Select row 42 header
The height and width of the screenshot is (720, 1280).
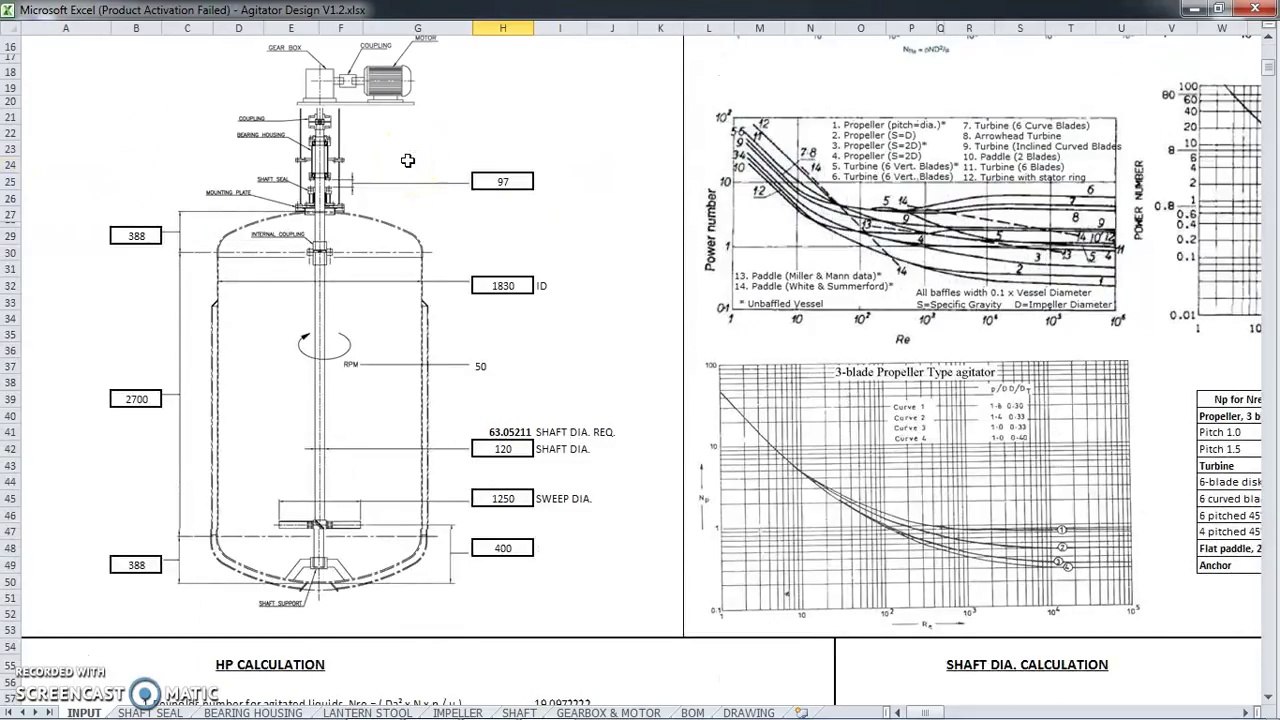10,449
